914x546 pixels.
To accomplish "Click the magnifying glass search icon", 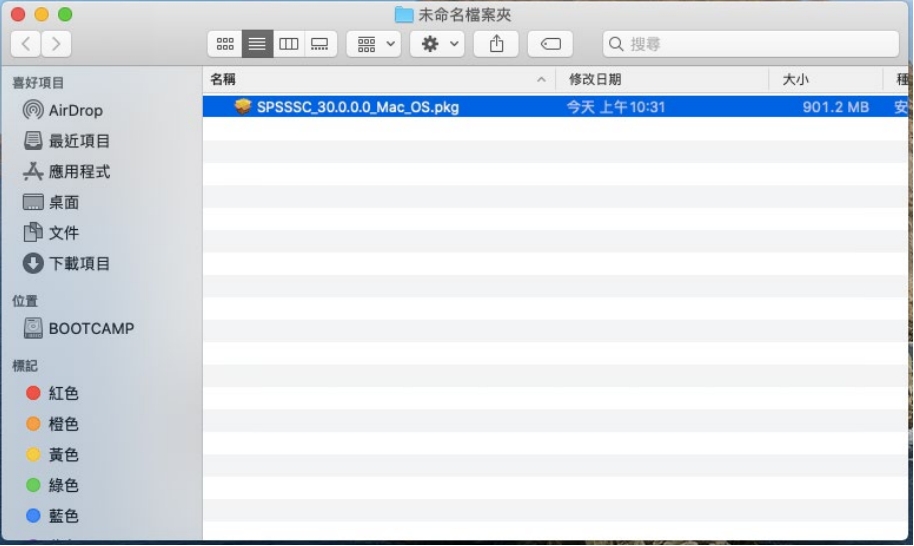I will [616, 44].
